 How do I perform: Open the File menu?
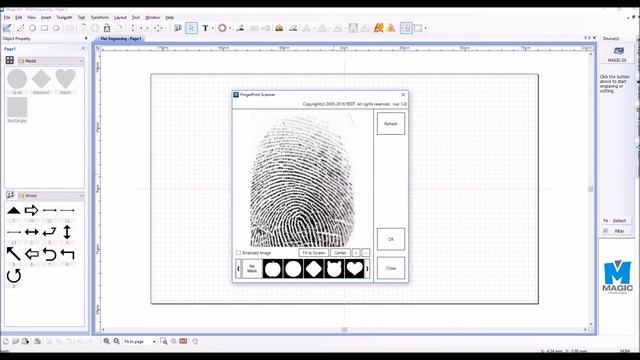click(7, 18)
